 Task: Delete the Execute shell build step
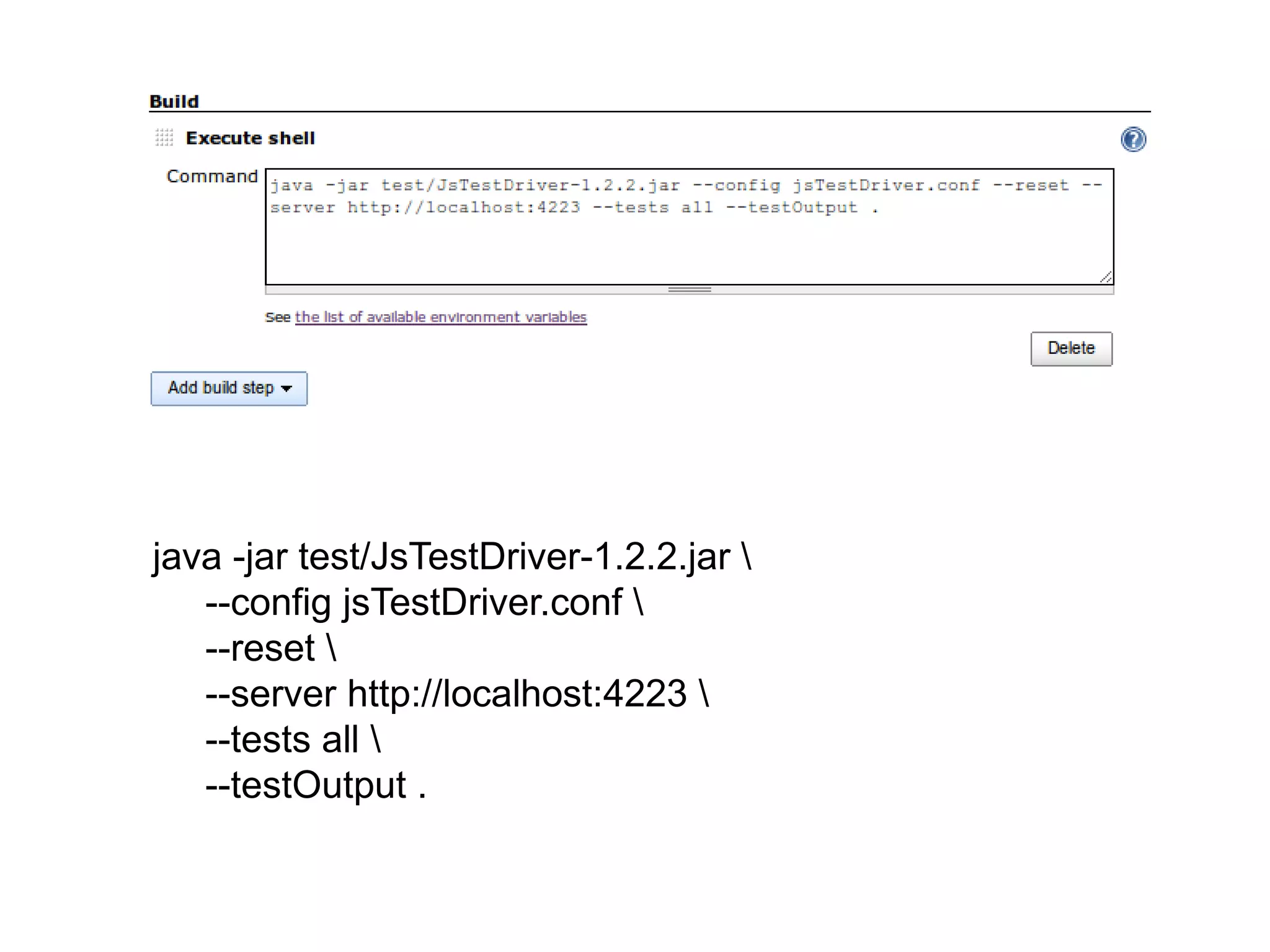tap(1071, 349)
